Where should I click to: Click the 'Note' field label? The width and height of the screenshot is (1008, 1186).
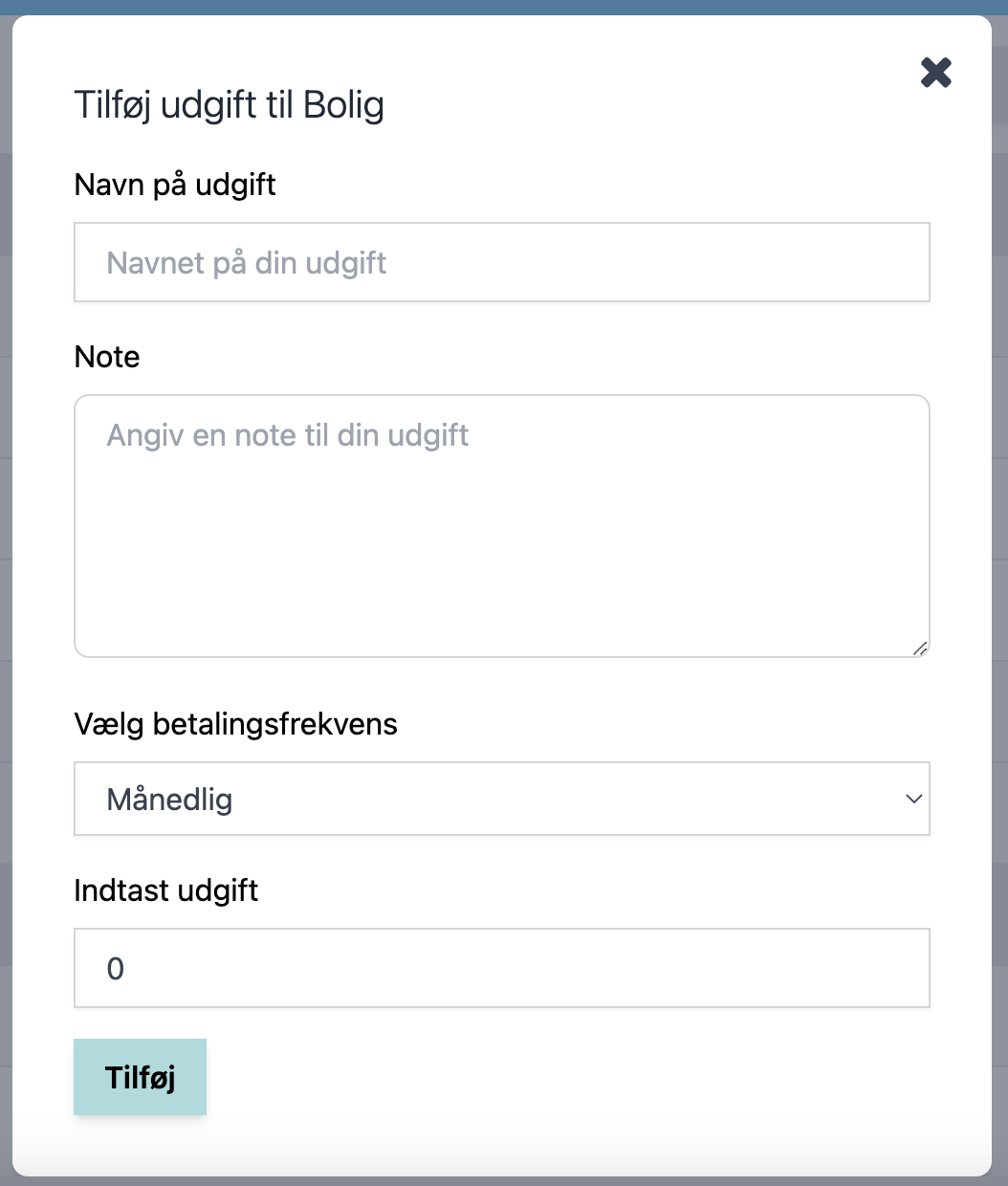pyautogui.click(x=107, y=357)
